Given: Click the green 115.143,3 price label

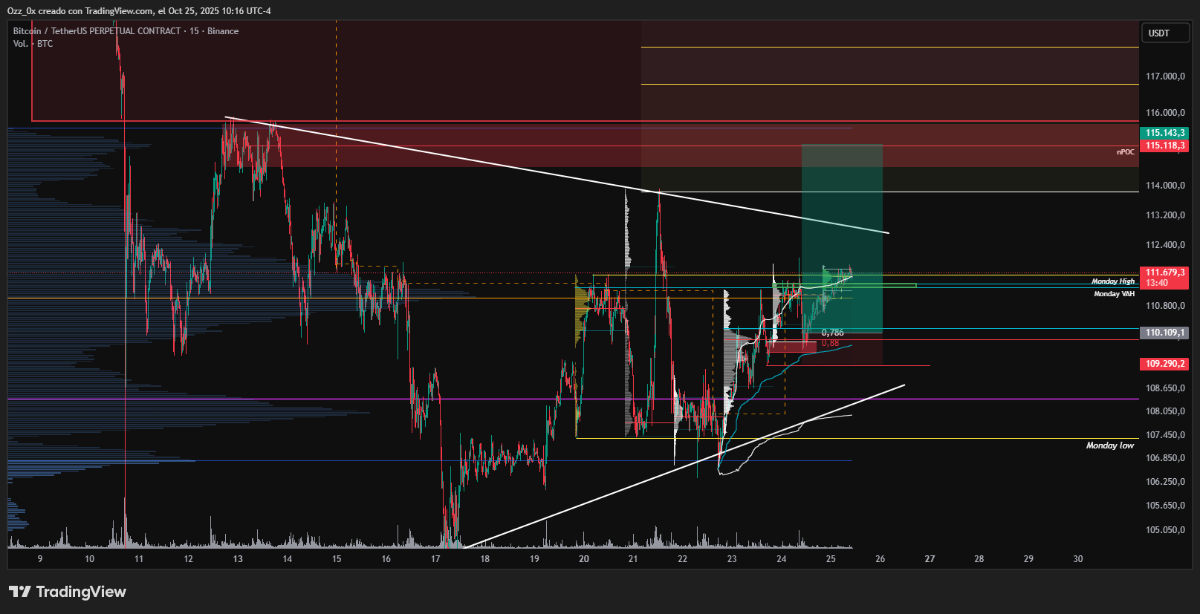Looking at the screenshot, I should [x=1166, y=133].
